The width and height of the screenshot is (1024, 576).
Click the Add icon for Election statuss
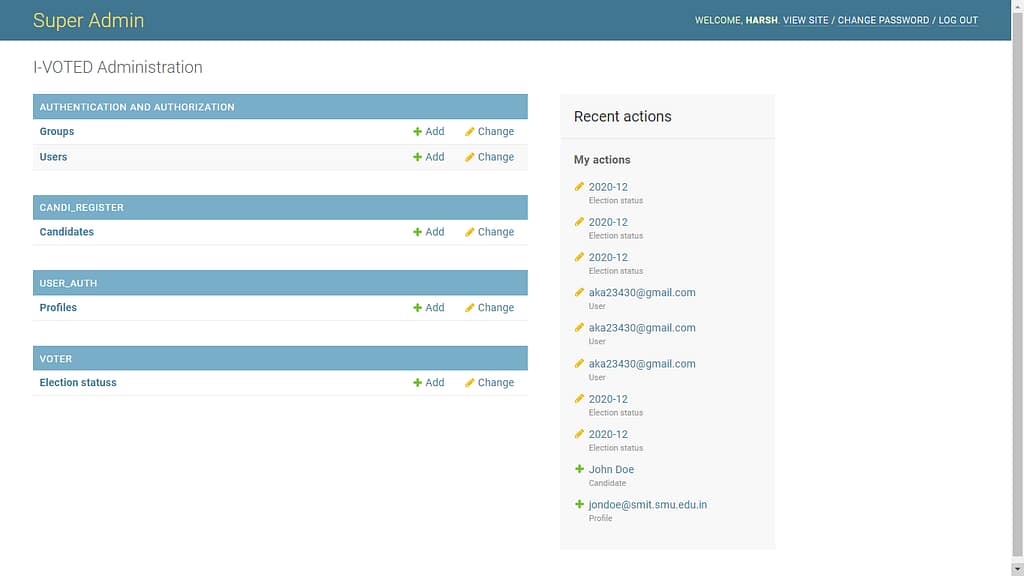click(x=419, y=382)
